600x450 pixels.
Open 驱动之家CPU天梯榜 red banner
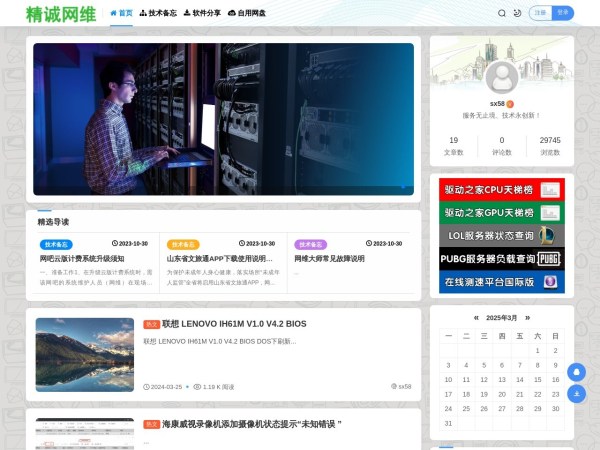pos(488,189)
